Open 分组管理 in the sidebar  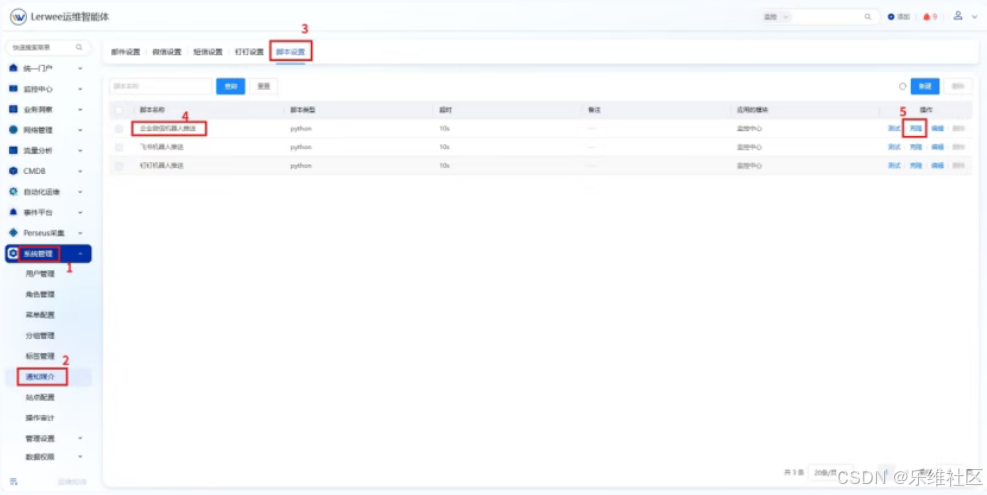pyautogui.click(x=40, y=336)
